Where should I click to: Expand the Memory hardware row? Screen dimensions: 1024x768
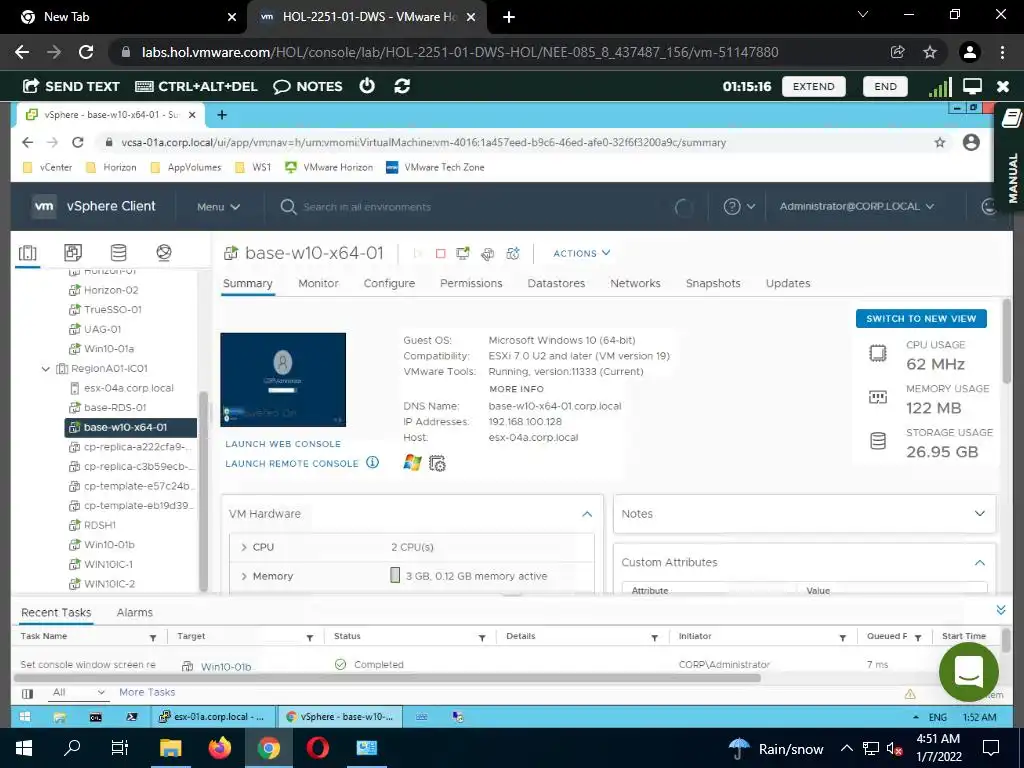tap(244, 576)
